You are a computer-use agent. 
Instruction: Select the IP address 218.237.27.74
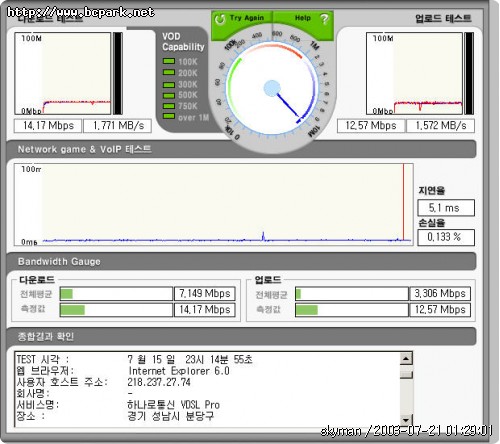[x=159, y=382]
